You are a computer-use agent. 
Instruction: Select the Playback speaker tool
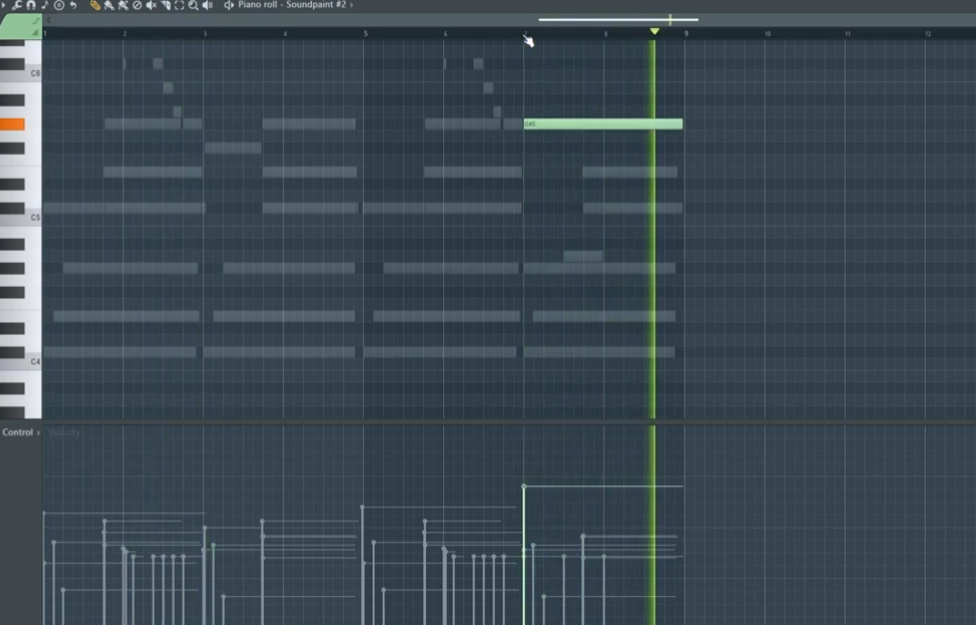tap(208, 5)
